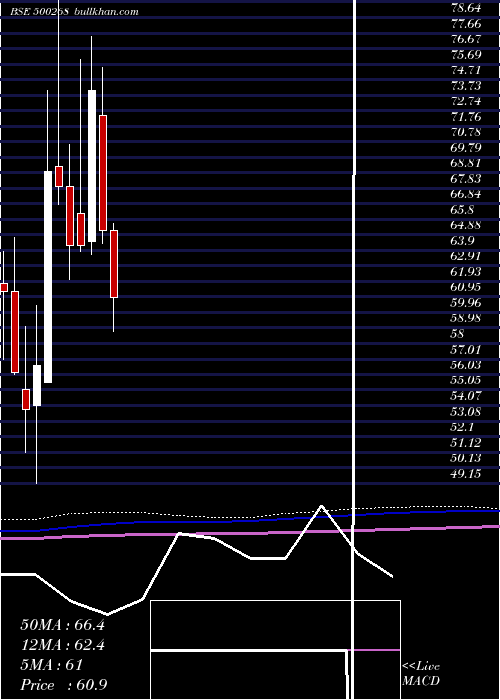This screenshot has height=700, width=500.
Task: Click price level 56.03
Action: (x=466, y=365)
